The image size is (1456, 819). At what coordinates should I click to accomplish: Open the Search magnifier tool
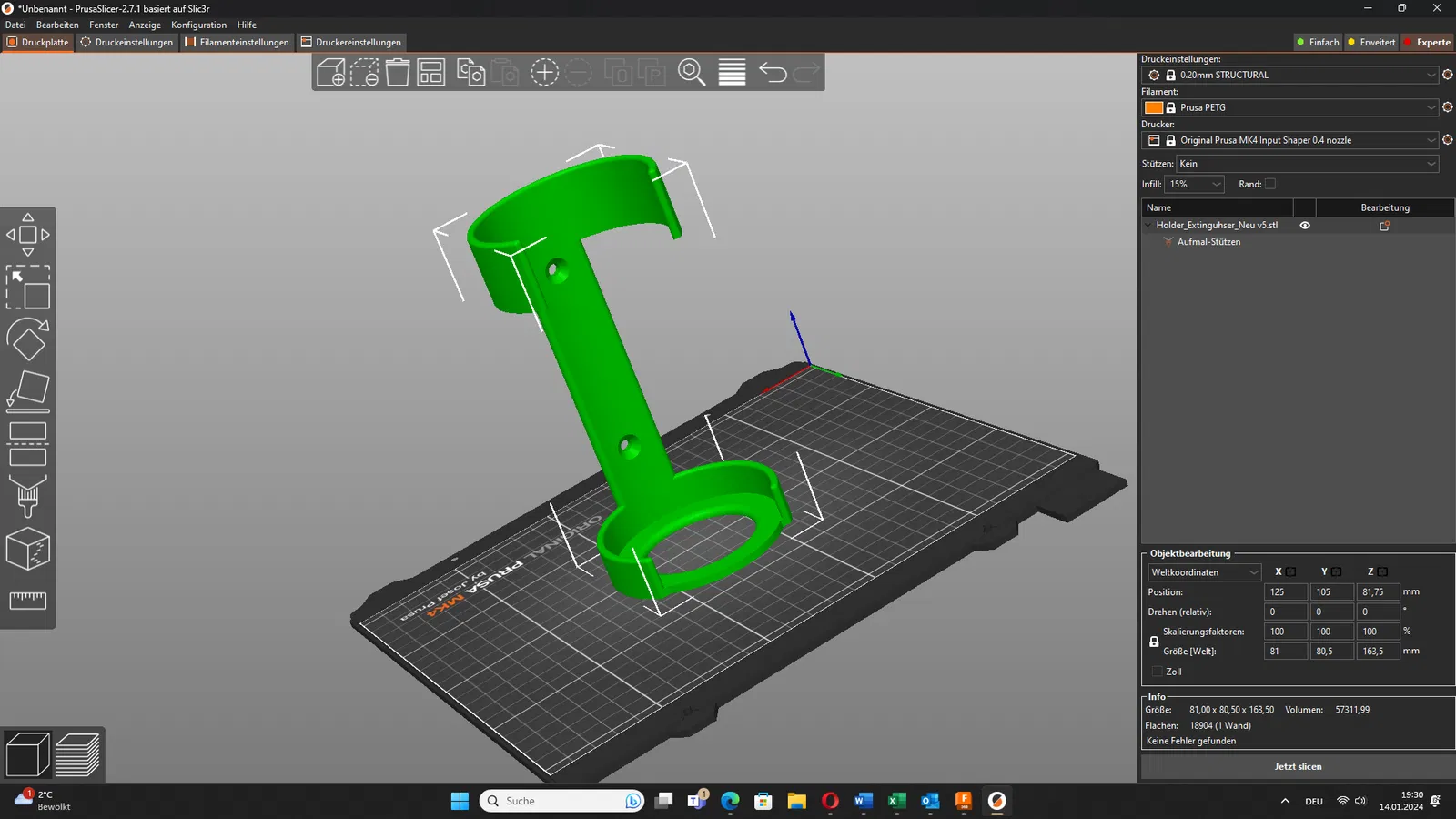pyautogui.click(x=692, y=72)
